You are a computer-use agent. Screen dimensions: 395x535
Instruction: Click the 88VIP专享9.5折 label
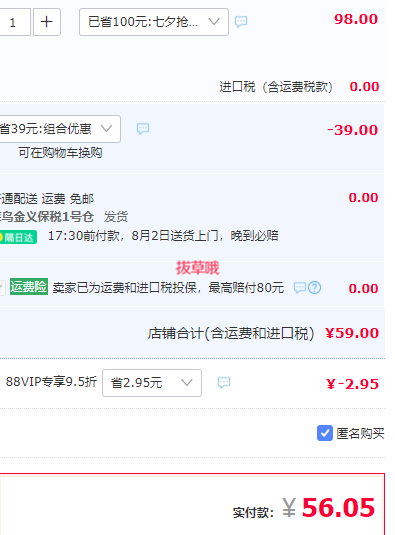[x=51, y=381]
